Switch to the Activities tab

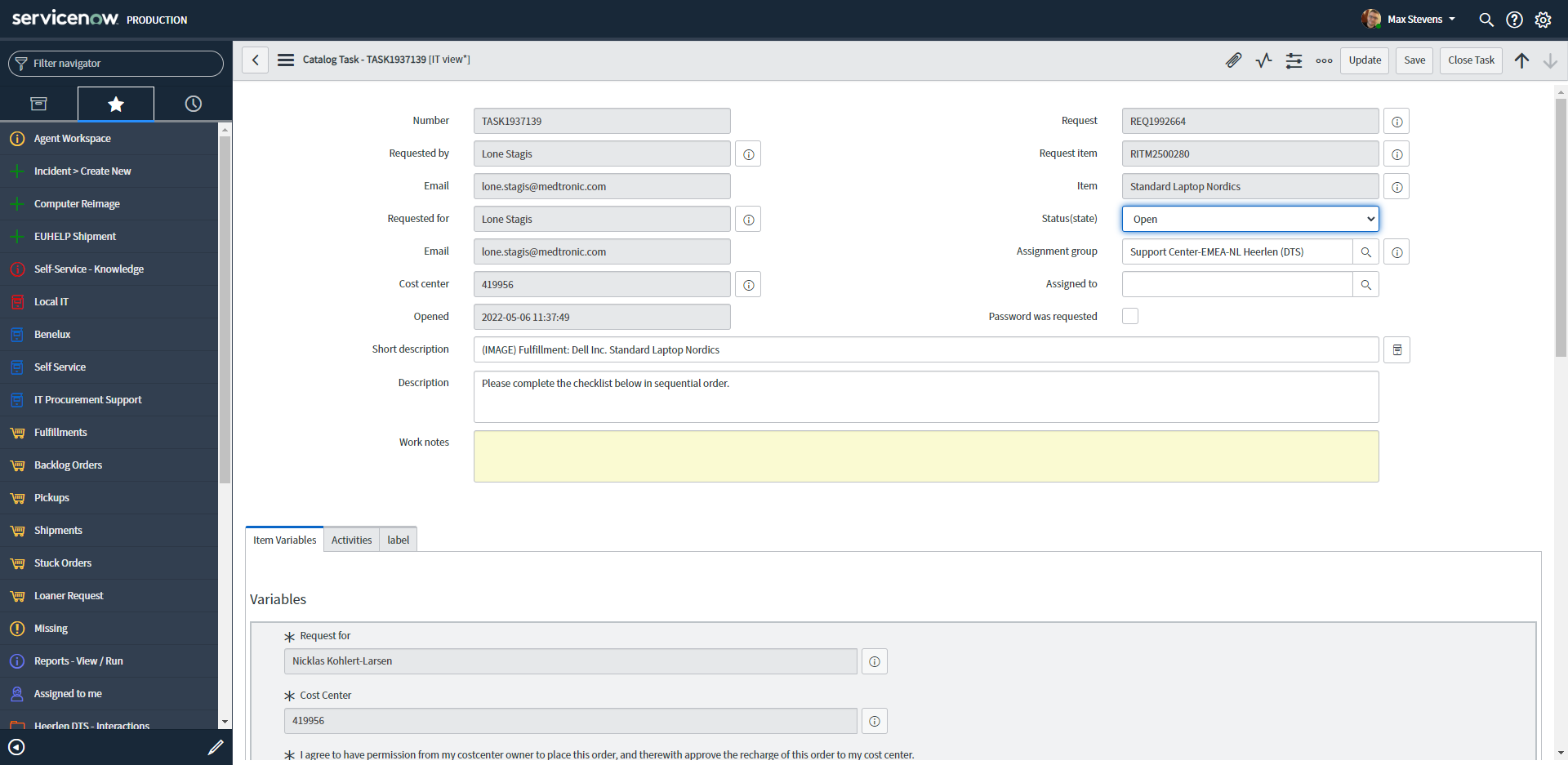click(x=351, y=540)
